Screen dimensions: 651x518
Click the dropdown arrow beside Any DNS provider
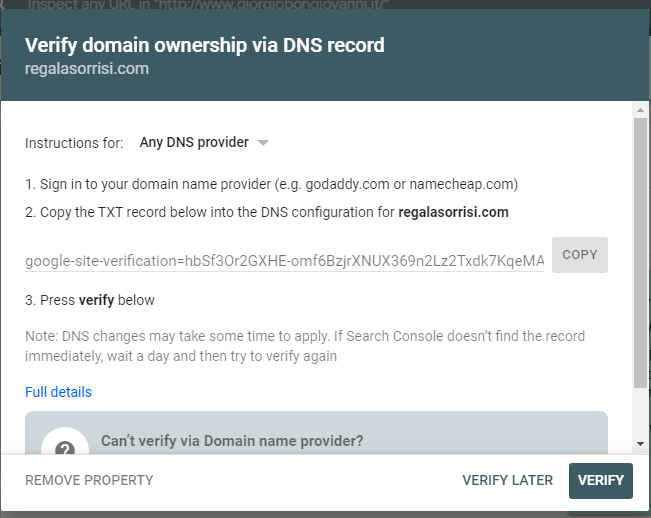[263, 143]
